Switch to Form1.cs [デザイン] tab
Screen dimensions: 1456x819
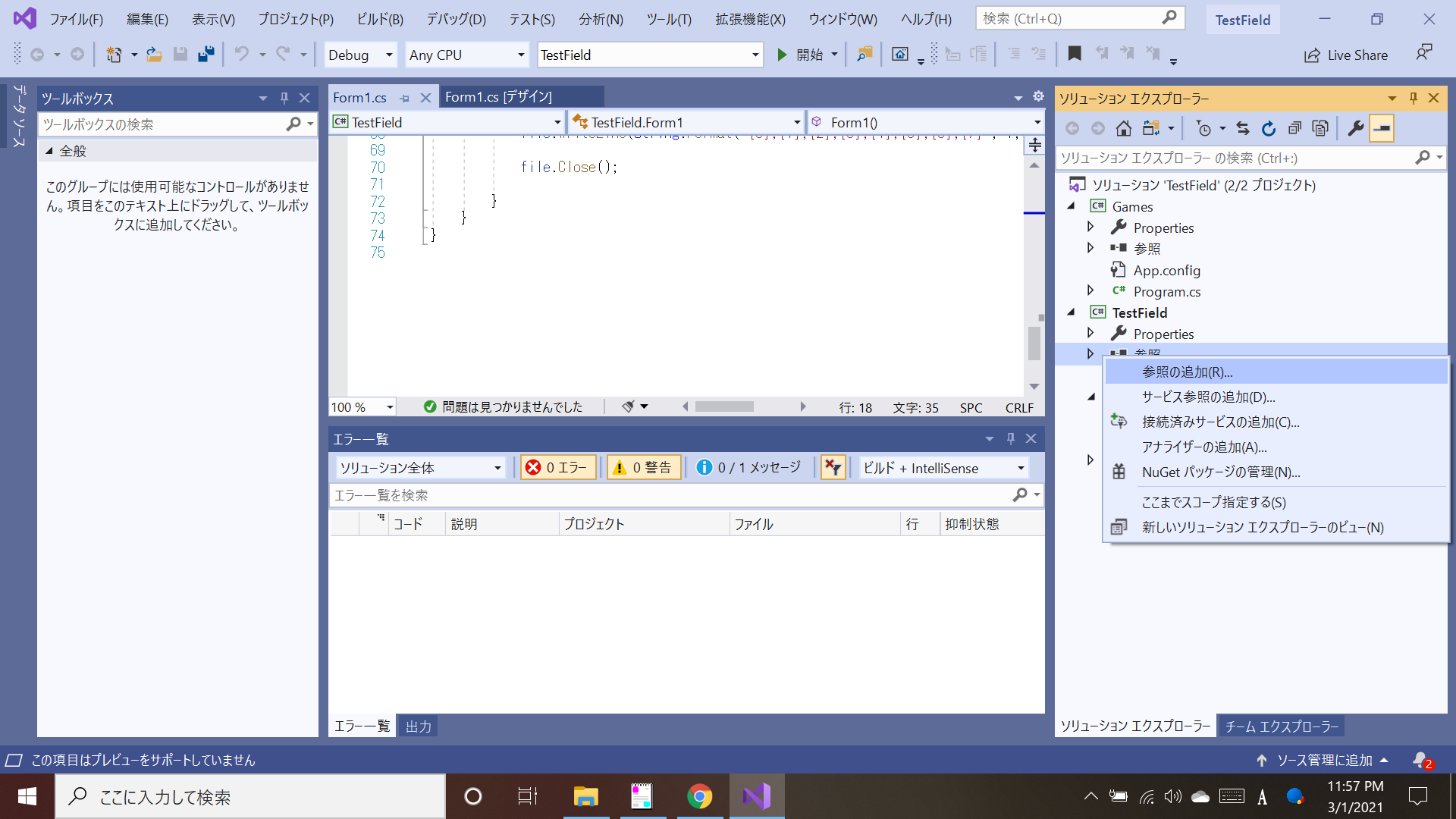pos(498,97)
